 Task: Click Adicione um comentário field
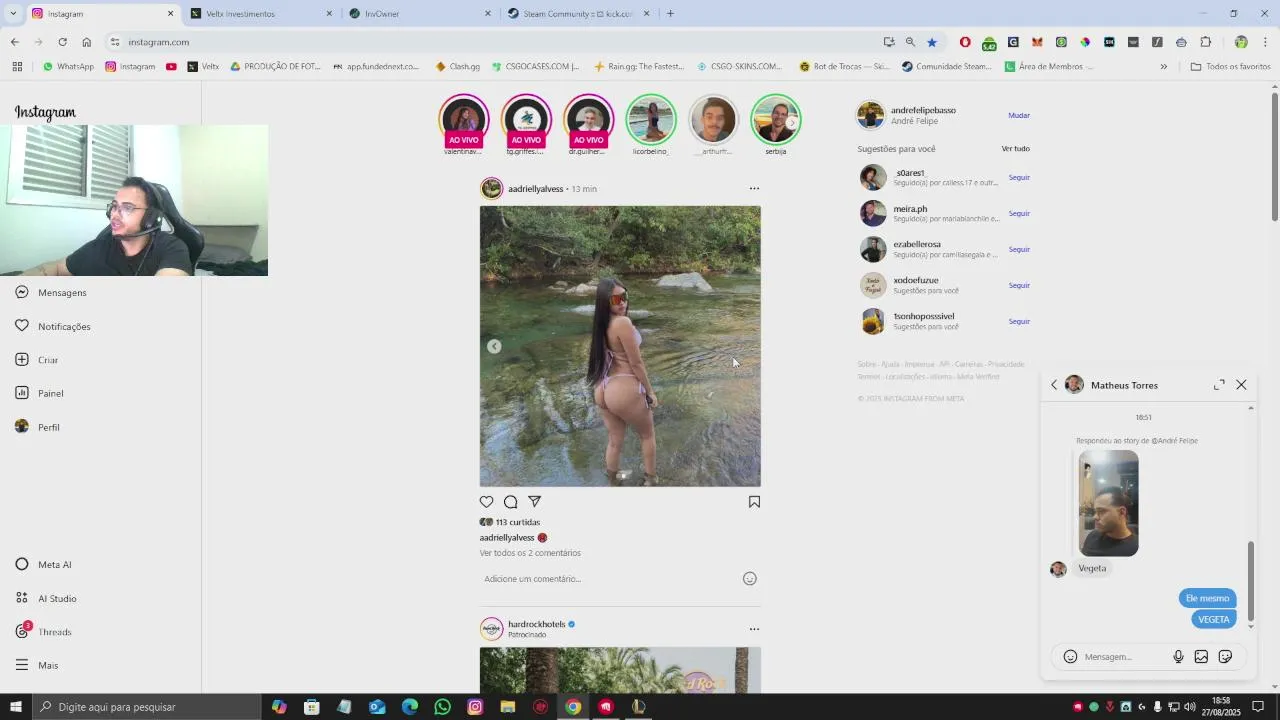click(x=610, y=579)
